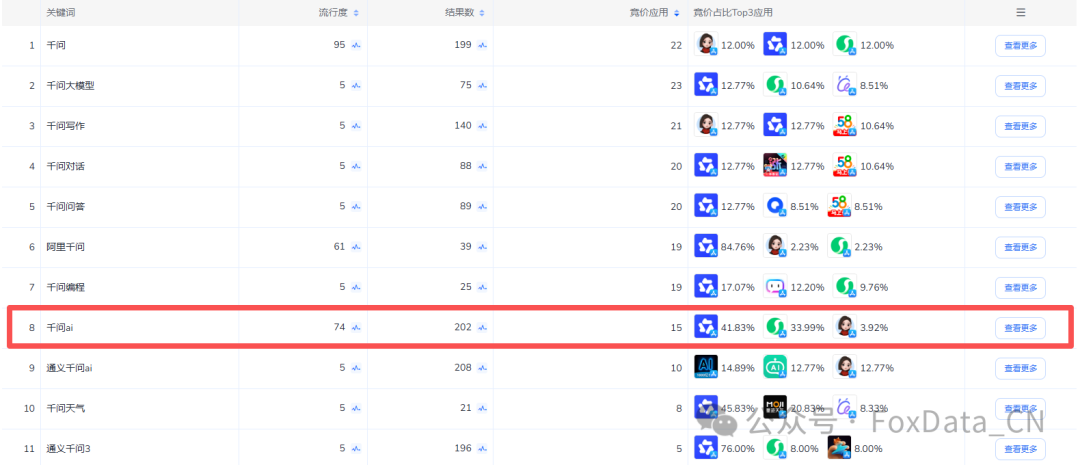The height and width of the screenshot is (465, 1080).
Task: Sort by 竞价应用 column arrows
Action: [x=676, y=13]
